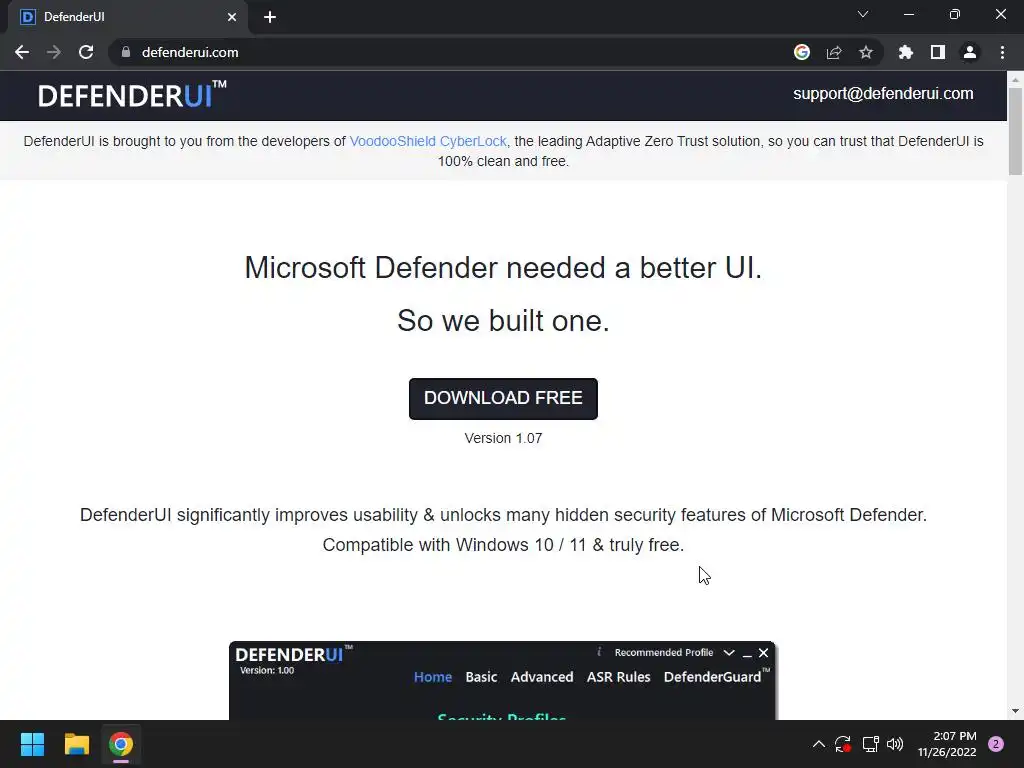Open File Explorer from taskbar

click(76, 744)
